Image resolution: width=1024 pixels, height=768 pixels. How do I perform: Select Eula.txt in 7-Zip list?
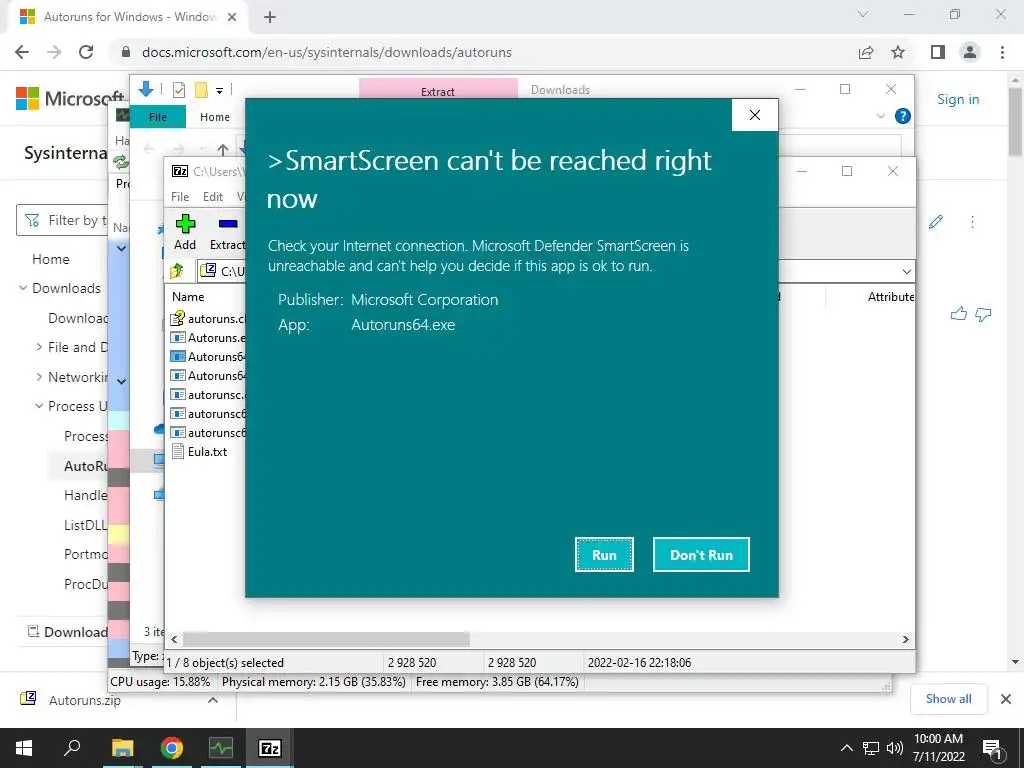tap(199, 451)
